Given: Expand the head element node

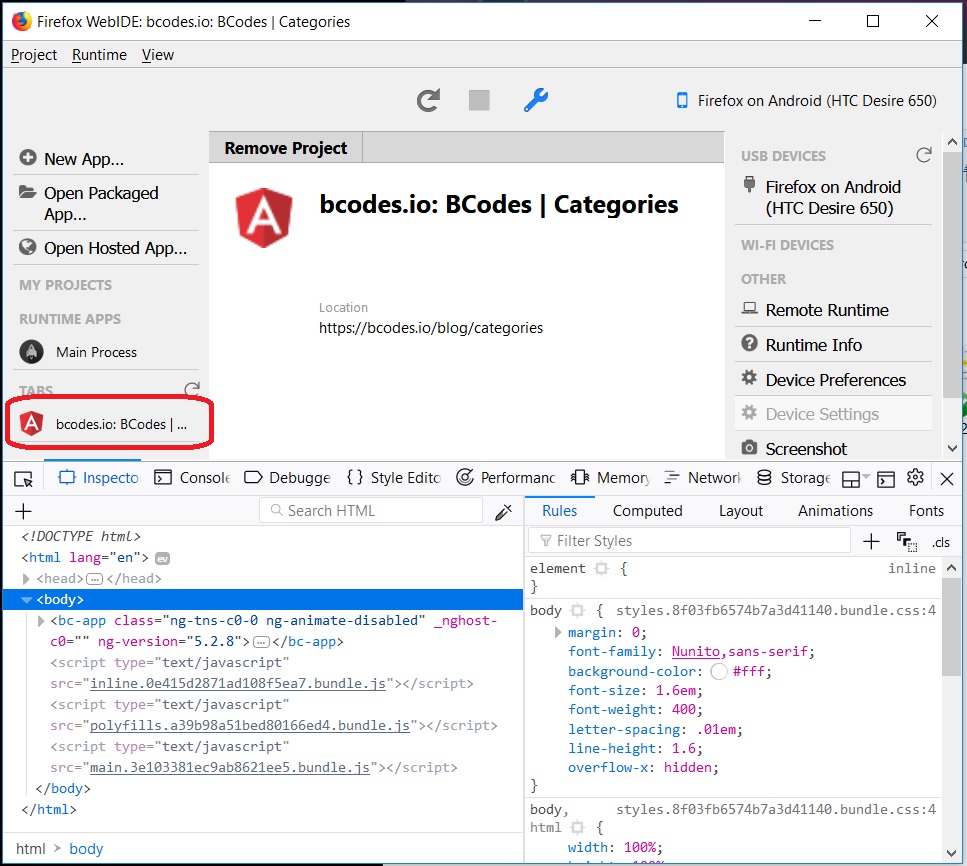Looking at the screenshot, I should pyautogui.click(x=26, y=579).
